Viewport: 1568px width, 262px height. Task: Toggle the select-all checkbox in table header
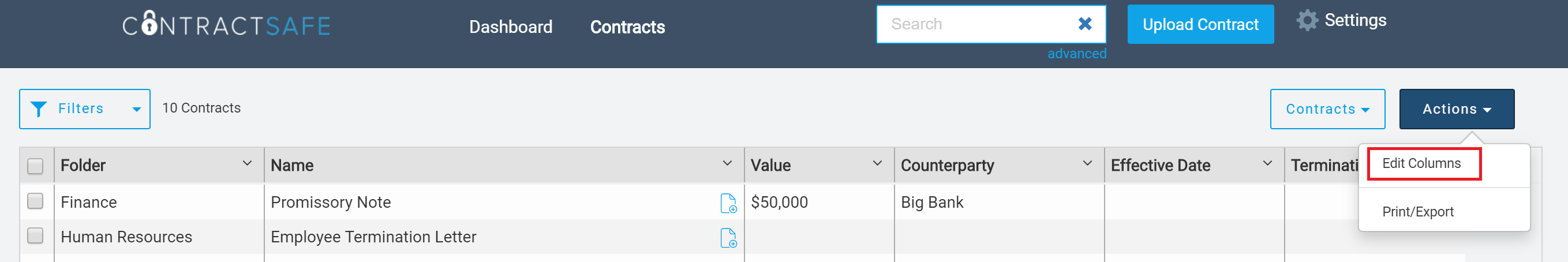(x=35, y=166)
